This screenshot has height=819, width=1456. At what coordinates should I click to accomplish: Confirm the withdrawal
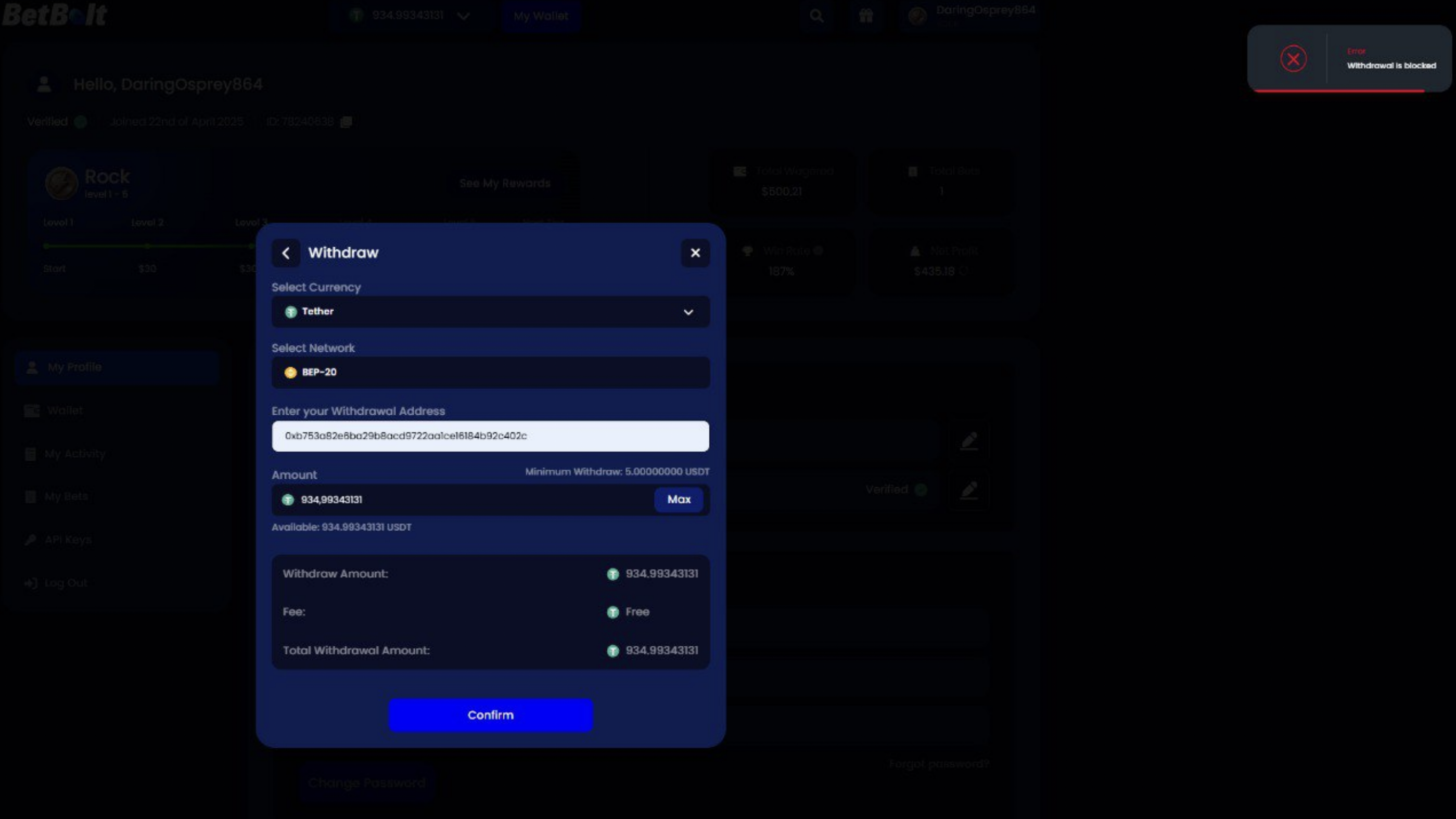[490, 715]
